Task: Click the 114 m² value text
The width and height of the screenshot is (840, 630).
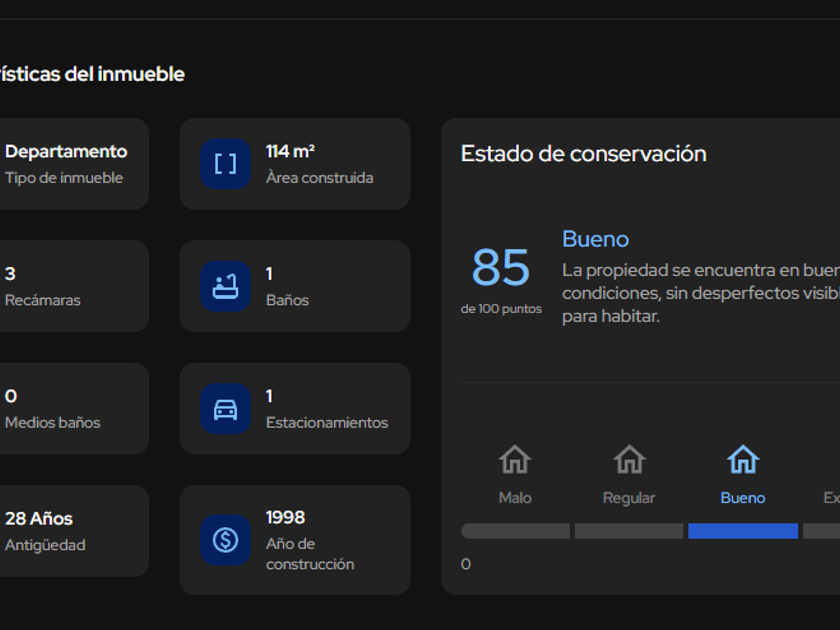Action: [x=290, y=152]
